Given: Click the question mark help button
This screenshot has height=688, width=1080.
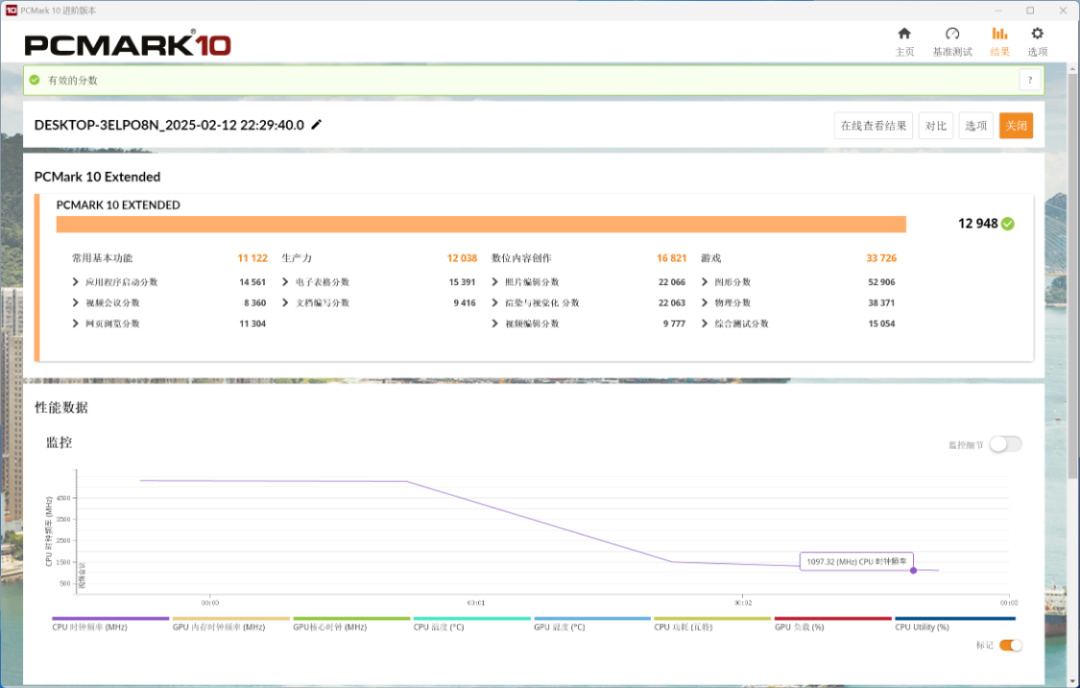Looking at the screenshot, I should click(1030, 80).
